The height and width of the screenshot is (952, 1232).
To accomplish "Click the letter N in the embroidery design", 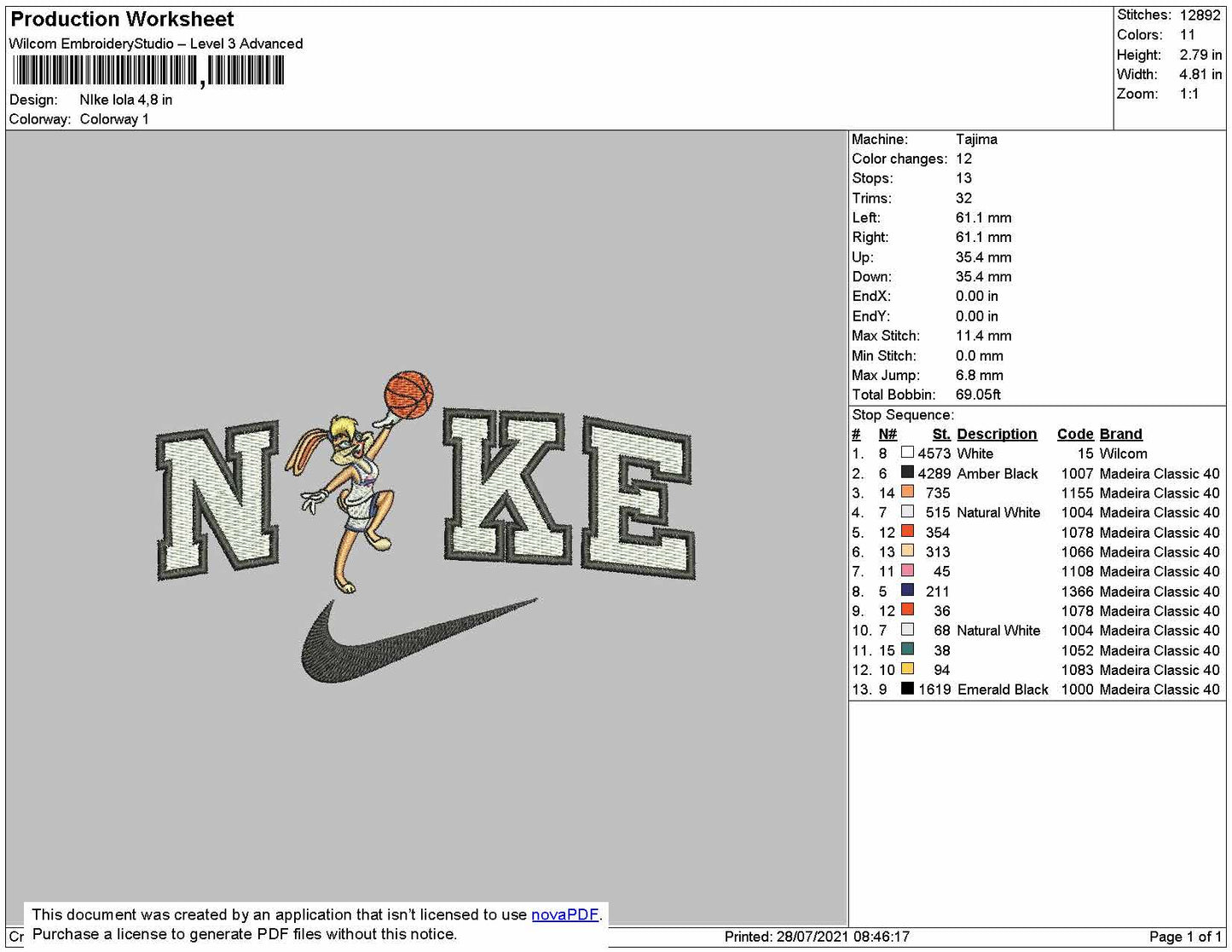I will pyautogui.click(x=217, y=502).
